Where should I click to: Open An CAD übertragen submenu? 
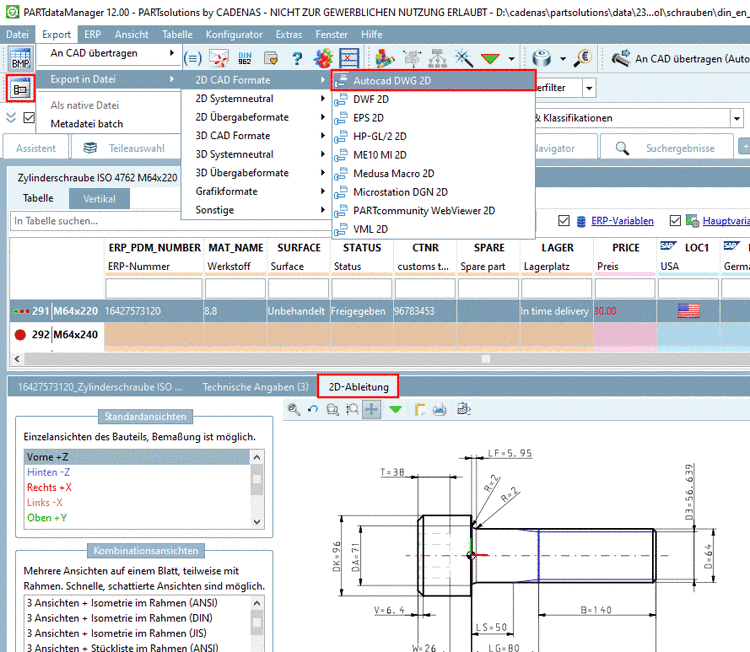point(109,53)
